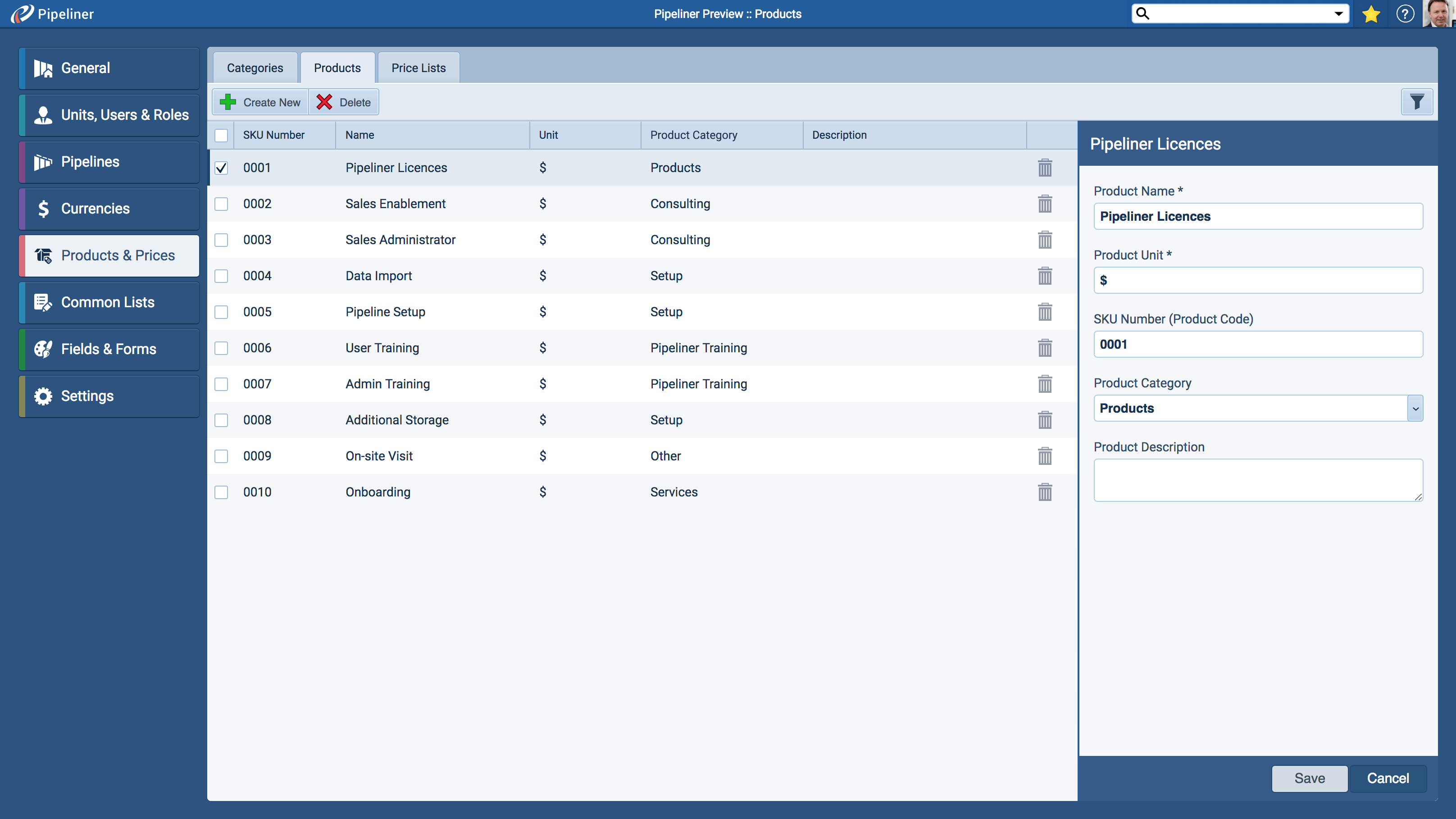Click trash icon for Sales Enablement row

click(1045, 204)
